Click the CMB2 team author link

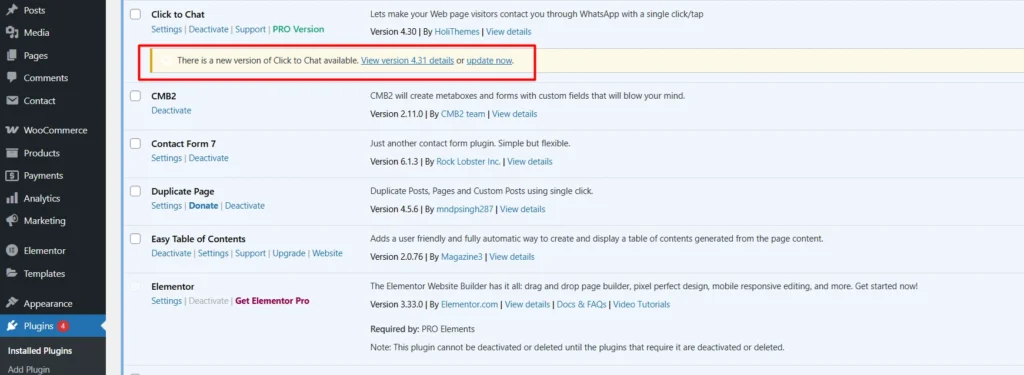click(x=463, y=114)
